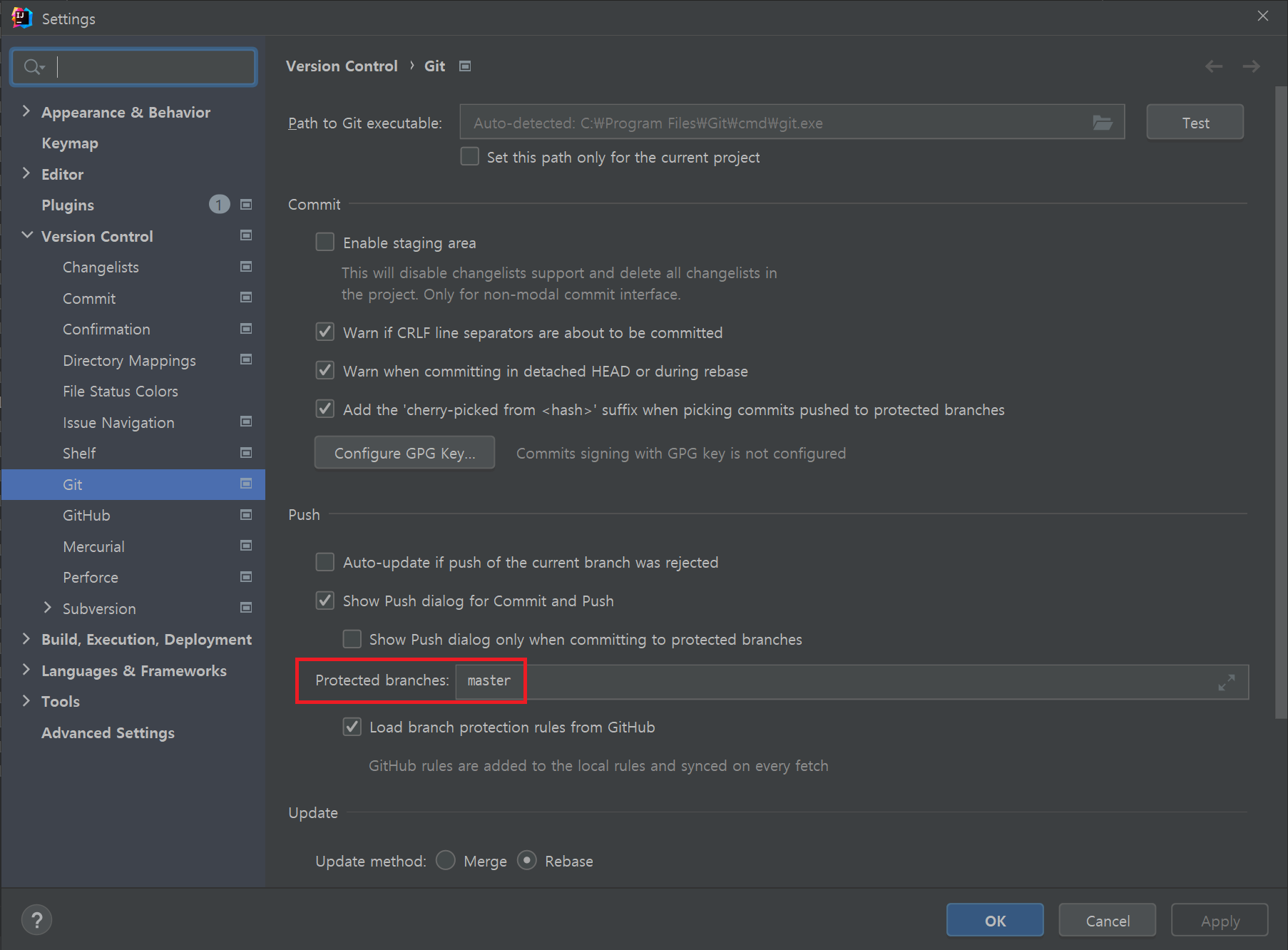Expand Build, Execution, Deployment section

click(26, 639)
